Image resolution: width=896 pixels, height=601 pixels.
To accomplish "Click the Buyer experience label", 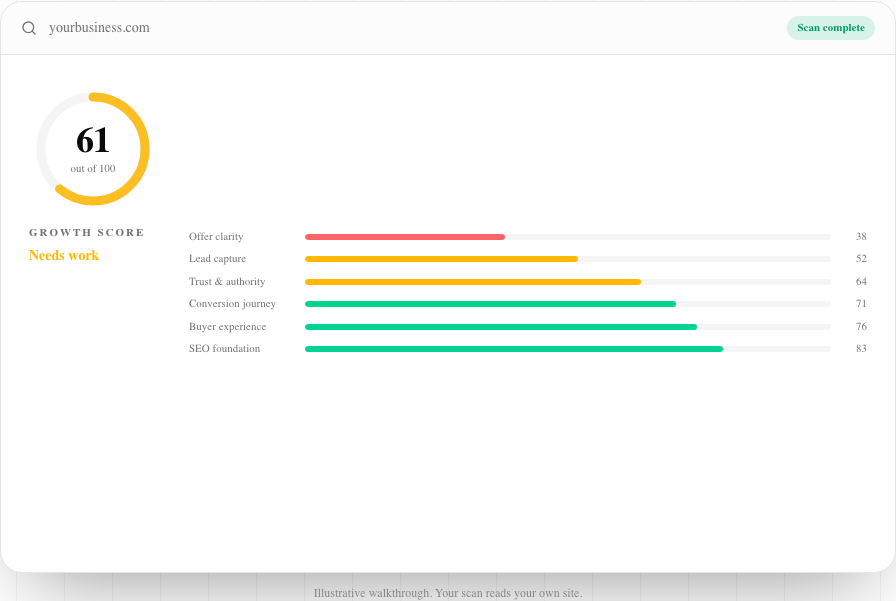I will tap(227, 327).
